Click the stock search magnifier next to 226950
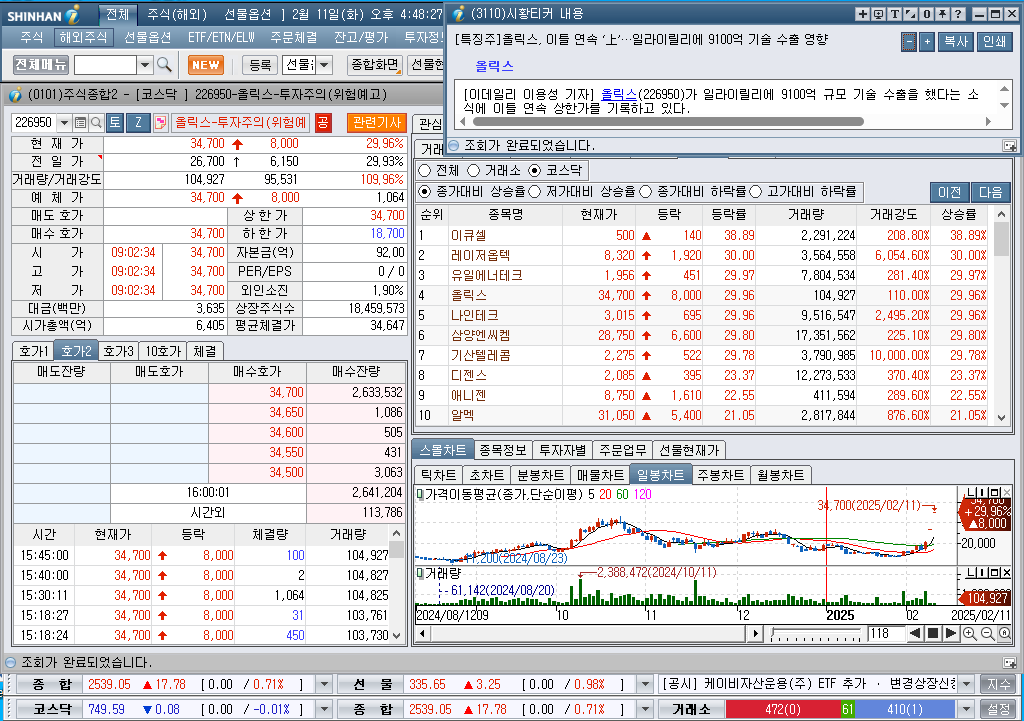Image resolution: width=1024 pixels, height=721 pixels. click(96, 123)
